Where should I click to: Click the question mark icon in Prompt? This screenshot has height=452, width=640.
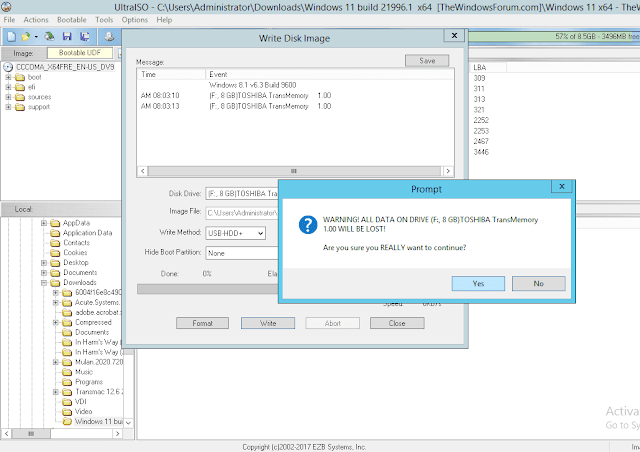tap(308, 225)
